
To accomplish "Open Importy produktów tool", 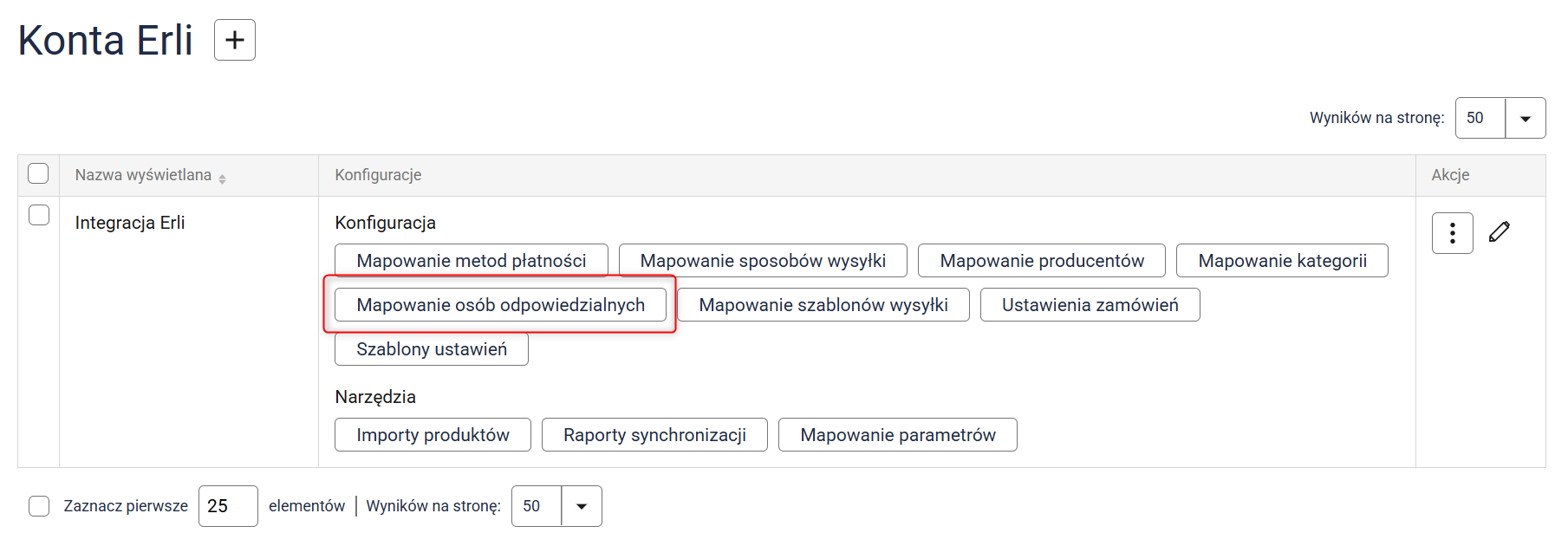I will 433,435.
